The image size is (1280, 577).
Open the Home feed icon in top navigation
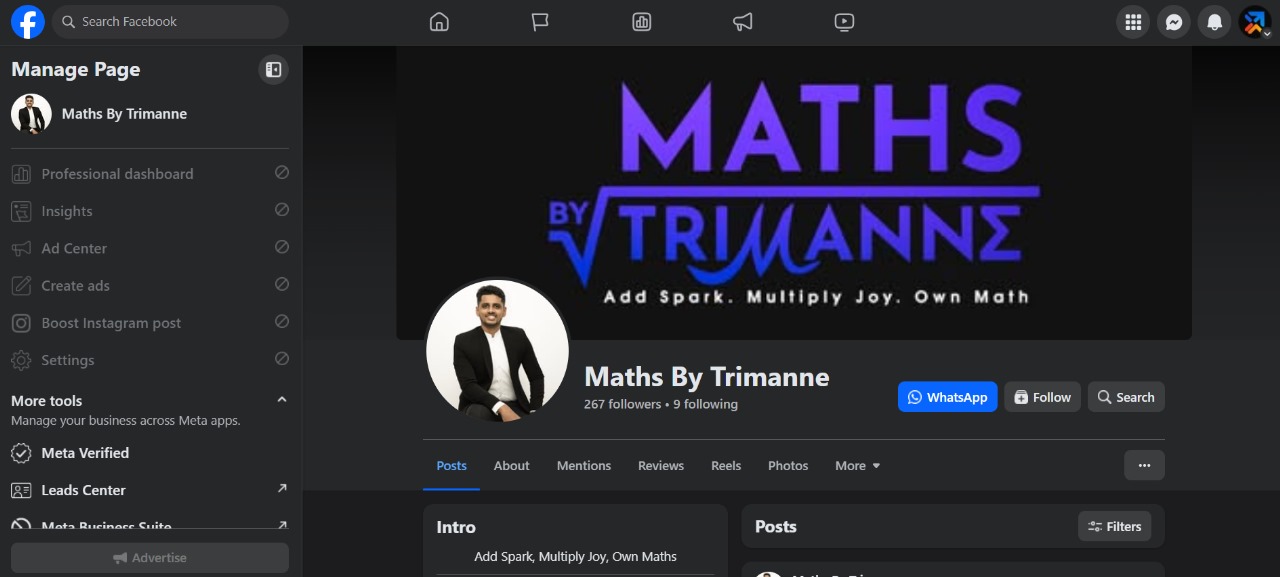pyautogui.click(x=438, y=21)
